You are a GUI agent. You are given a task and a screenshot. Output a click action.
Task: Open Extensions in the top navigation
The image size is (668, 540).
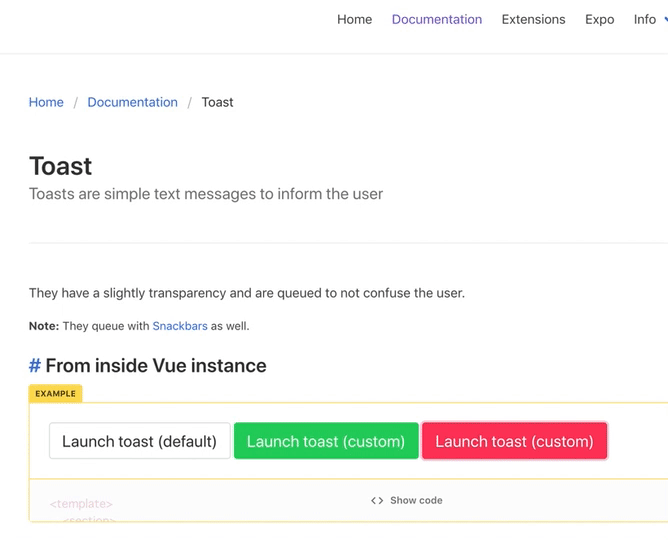point(533,19)
